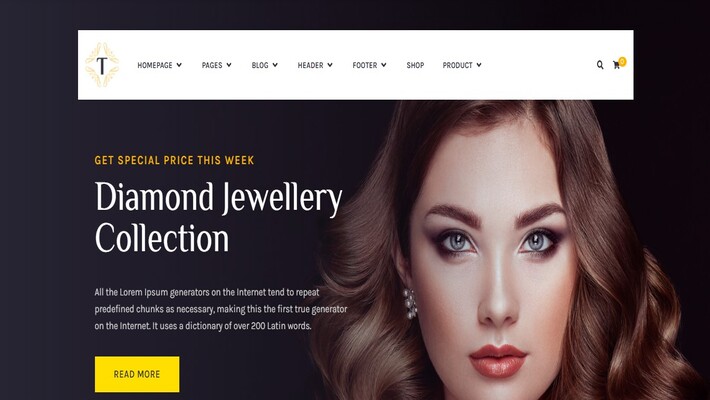This screenshot has width=710, height=400.
Task: Click the Diamond Jewellery Collection heading
Action: (x=218, y=217)
